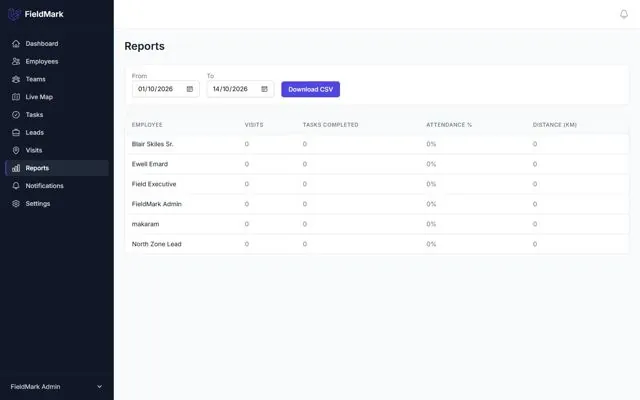The height and width of the screenshot is (400, 640).
Task: Click the To date field 14/10/2026
Action: [240, 89]
